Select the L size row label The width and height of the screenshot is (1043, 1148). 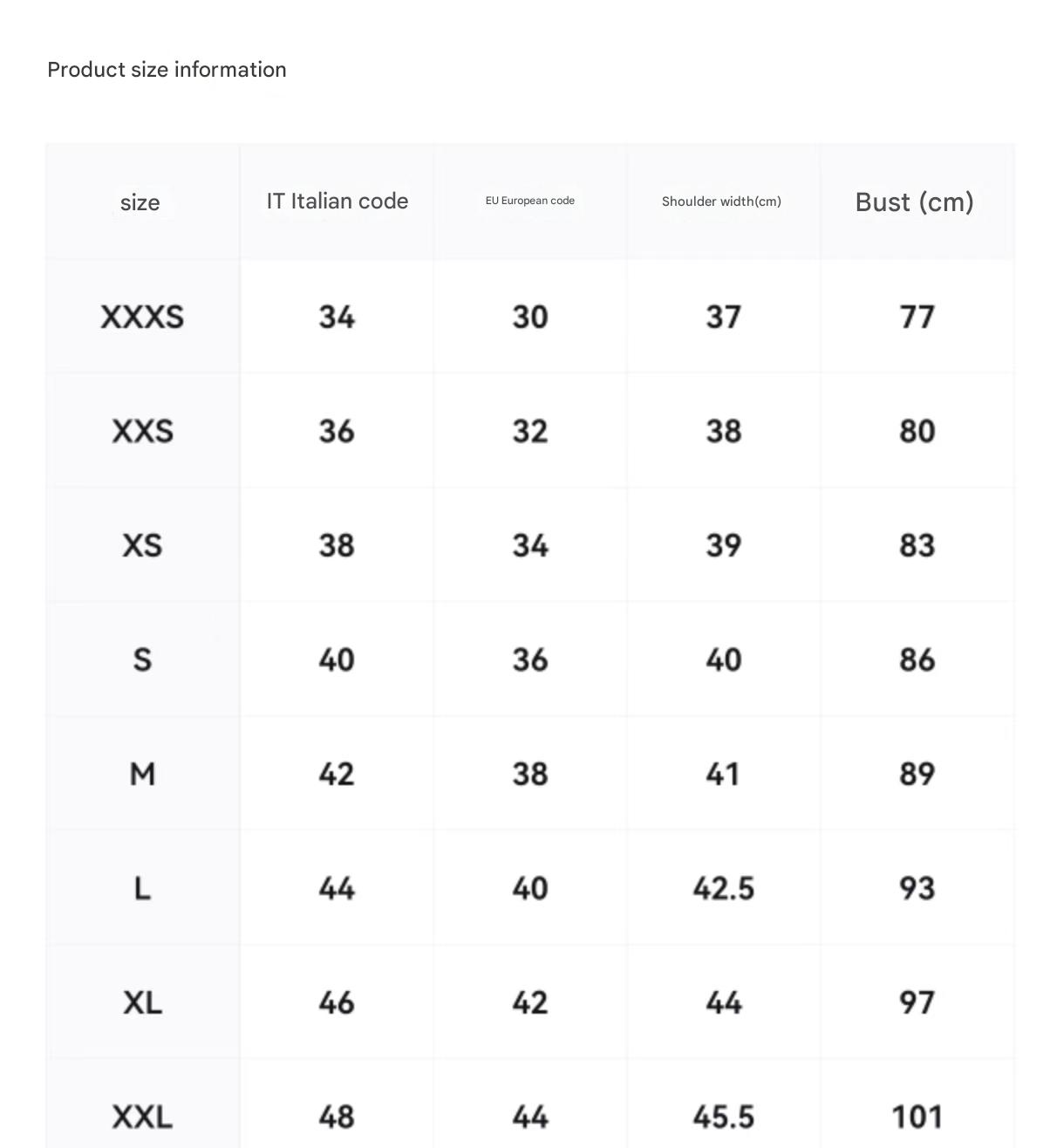click(x=142, y=888)
